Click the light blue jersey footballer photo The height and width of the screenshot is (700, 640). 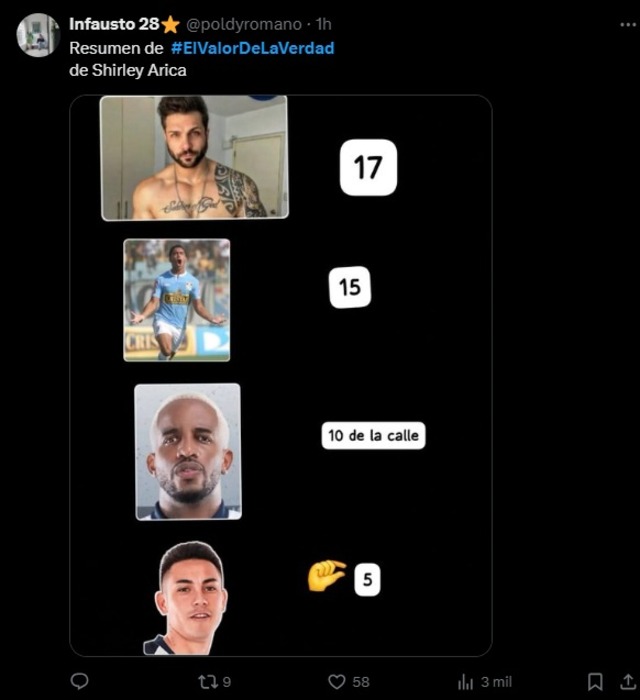(x=177, y=300)
